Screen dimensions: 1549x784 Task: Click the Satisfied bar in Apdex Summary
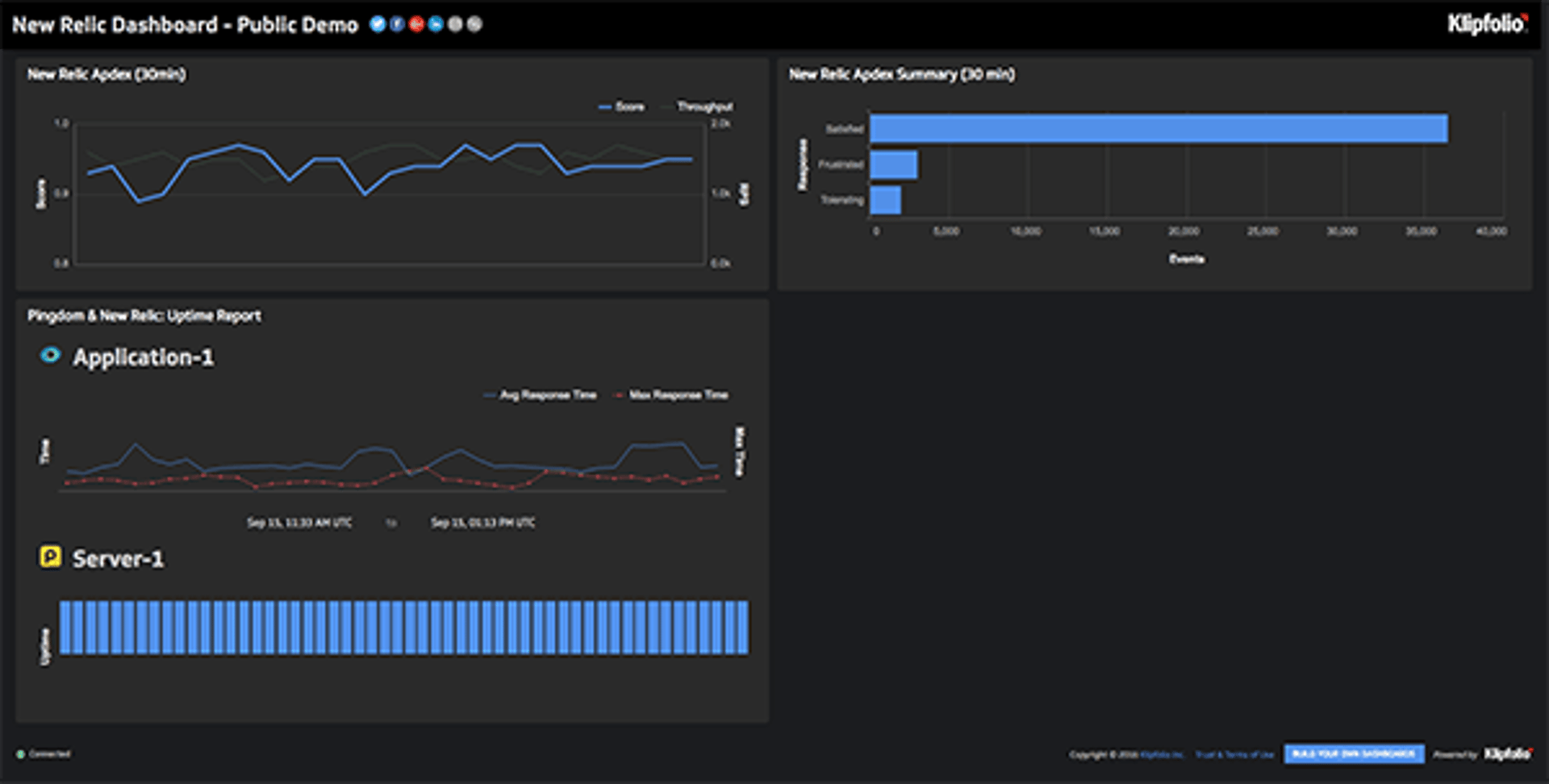(1159, 129)
